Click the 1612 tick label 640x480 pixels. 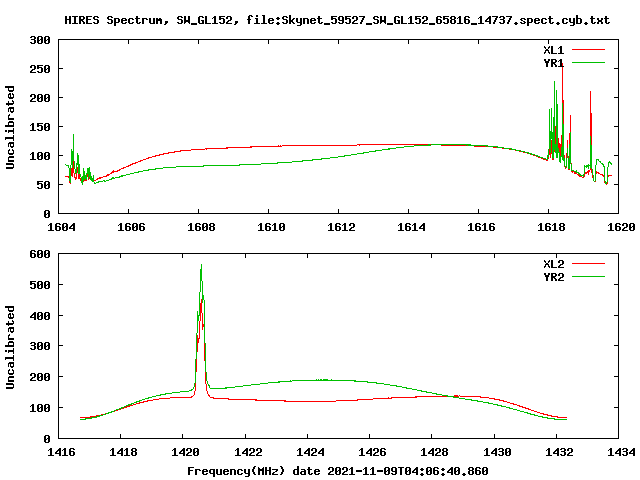tap(341, 227)
